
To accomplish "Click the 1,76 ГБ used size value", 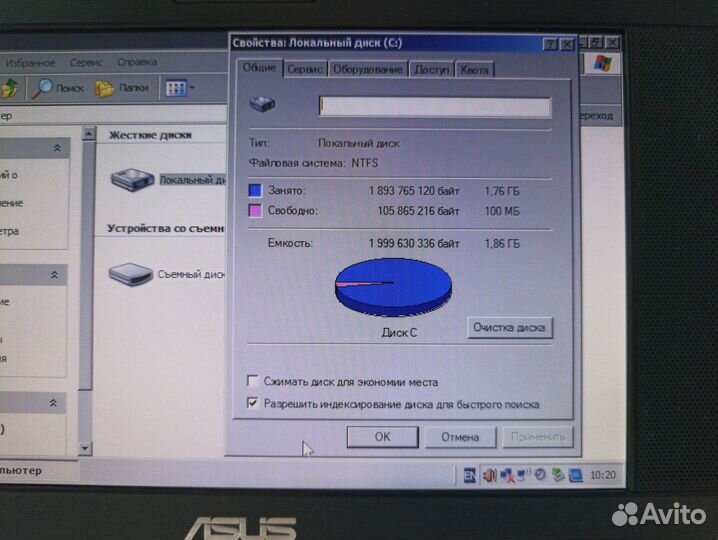I will pos(502,191).
